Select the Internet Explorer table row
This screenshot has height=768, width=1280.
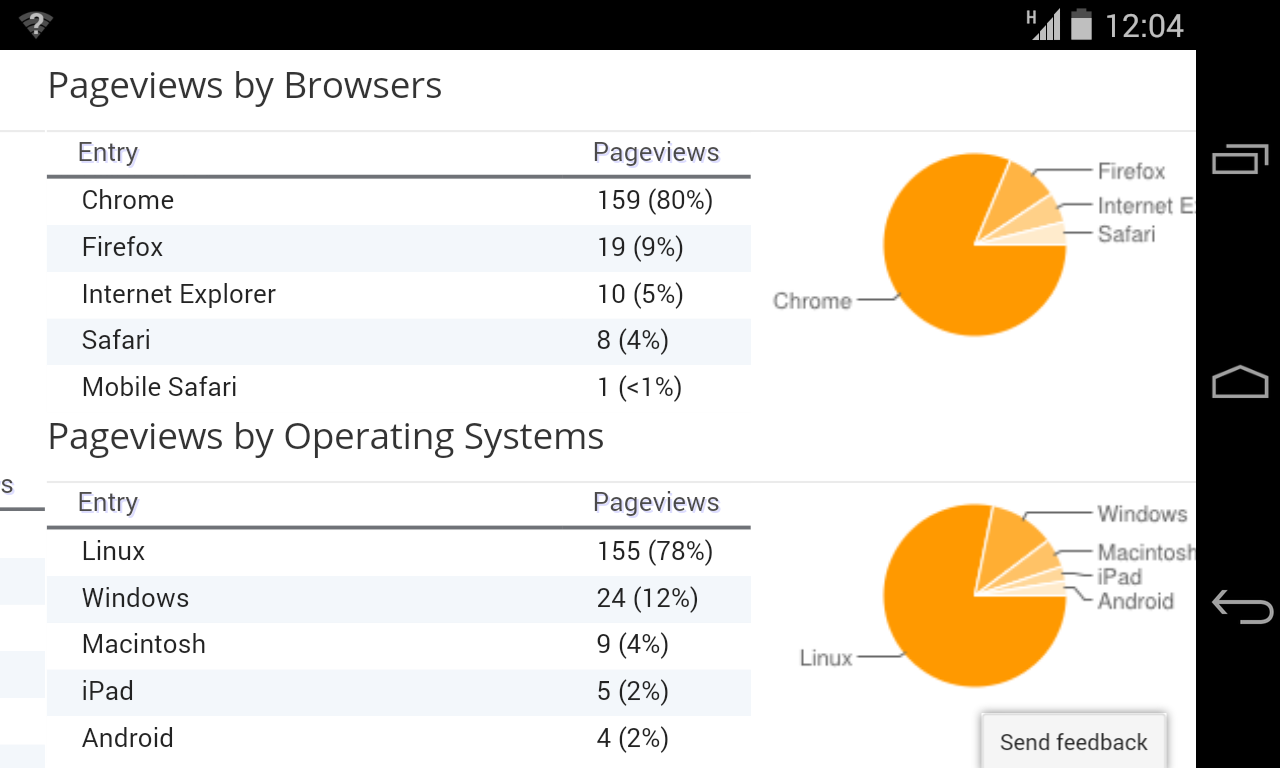[x=398, y=295]
